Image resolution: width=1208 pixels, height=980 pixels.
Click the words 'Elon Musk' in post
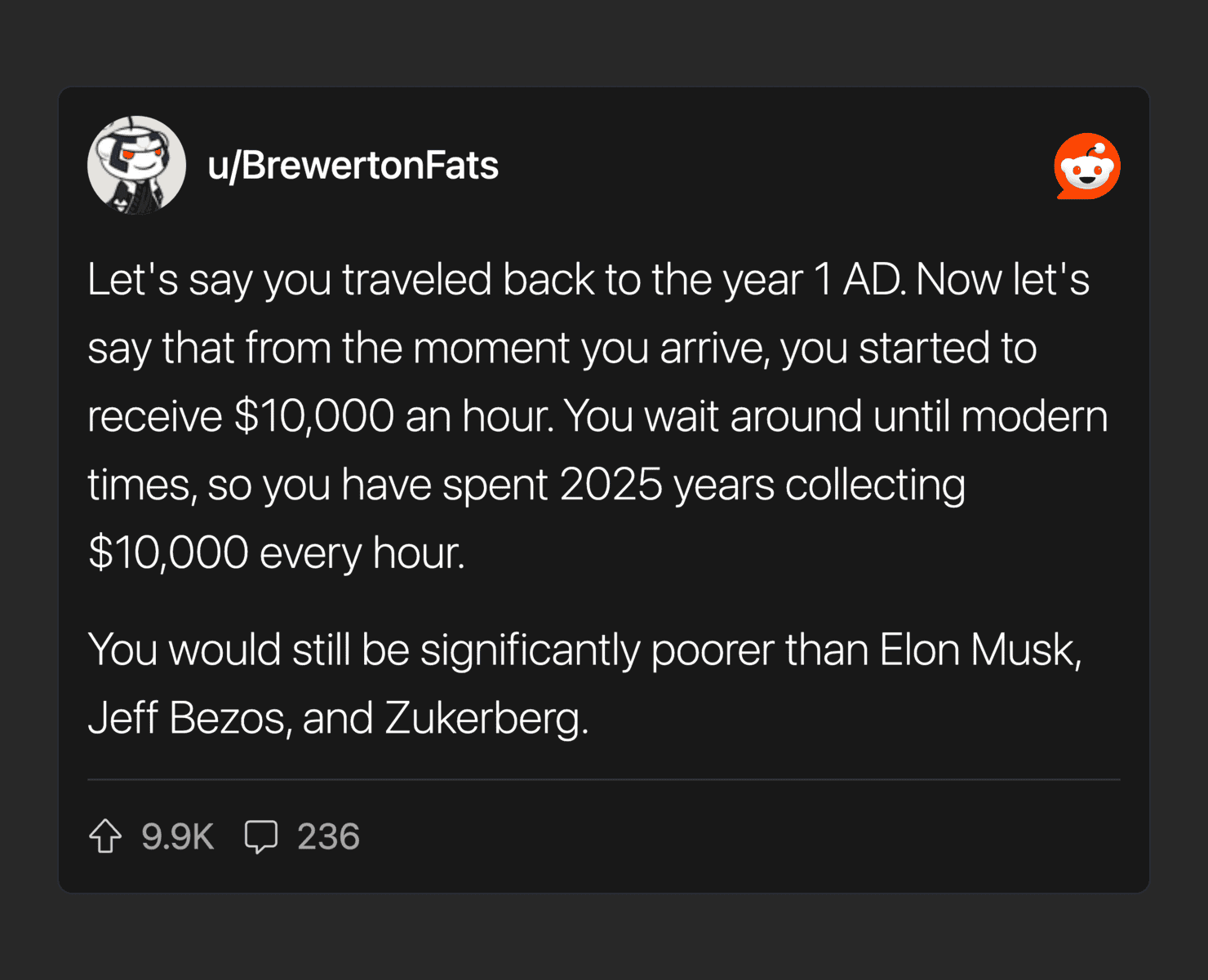tap(979, 650)
